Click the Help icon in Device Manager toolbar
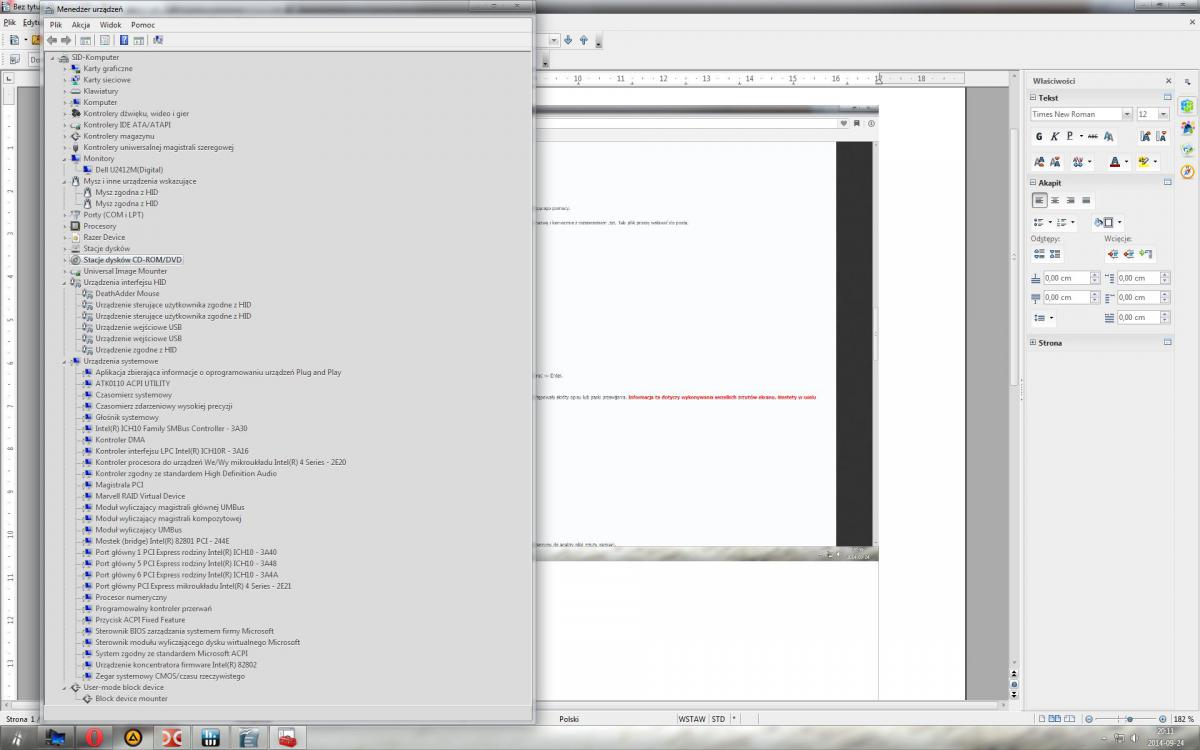The width and height of the screenshot is (1200, 750). click(x=124, y=40)
